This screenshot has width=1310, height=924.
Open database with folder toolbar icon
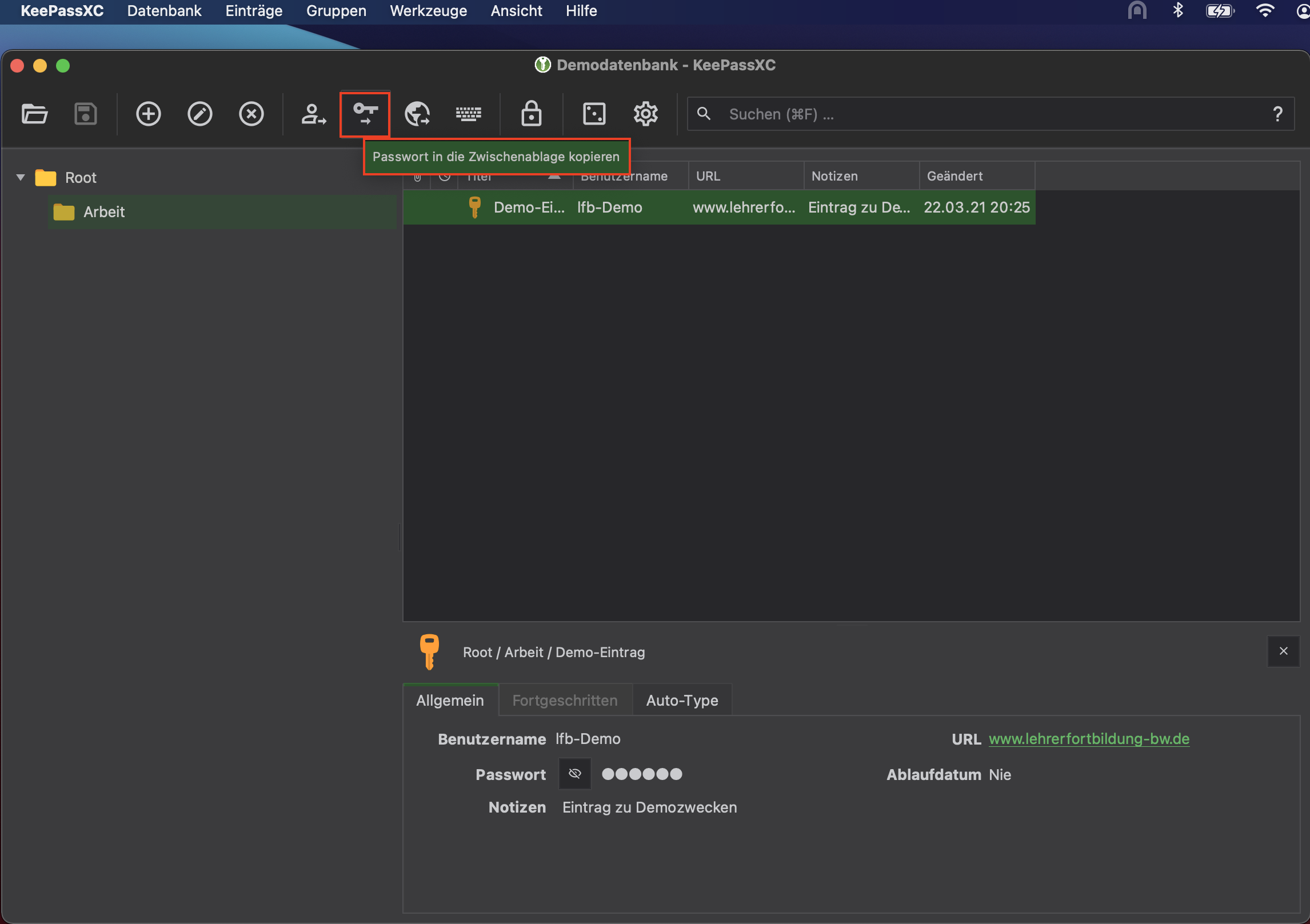coord(34,114)
